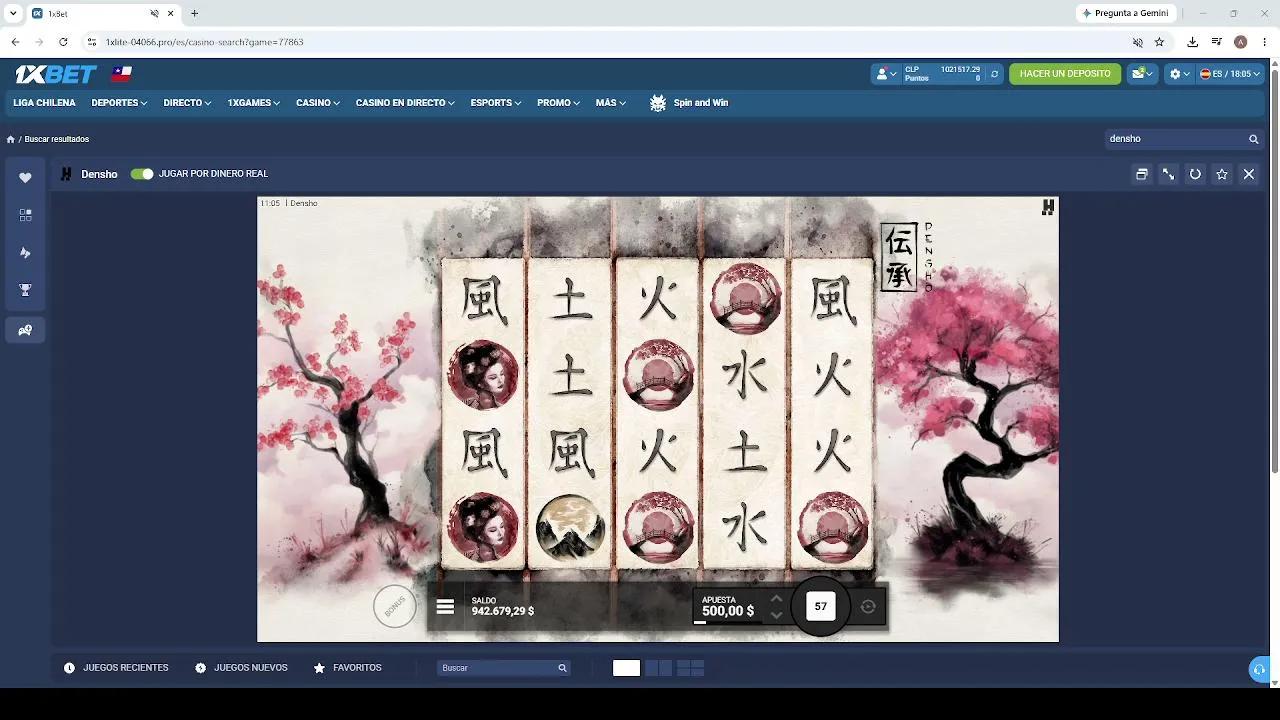
Task: Reload the Densho game with refresh icon
Action: point(1195,174)
